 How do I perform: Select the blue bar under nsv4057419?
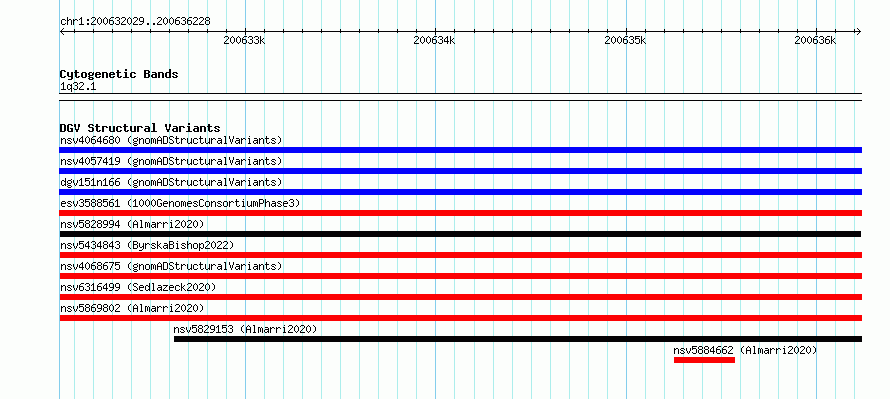pyautogui.click(x=460, y=171)
